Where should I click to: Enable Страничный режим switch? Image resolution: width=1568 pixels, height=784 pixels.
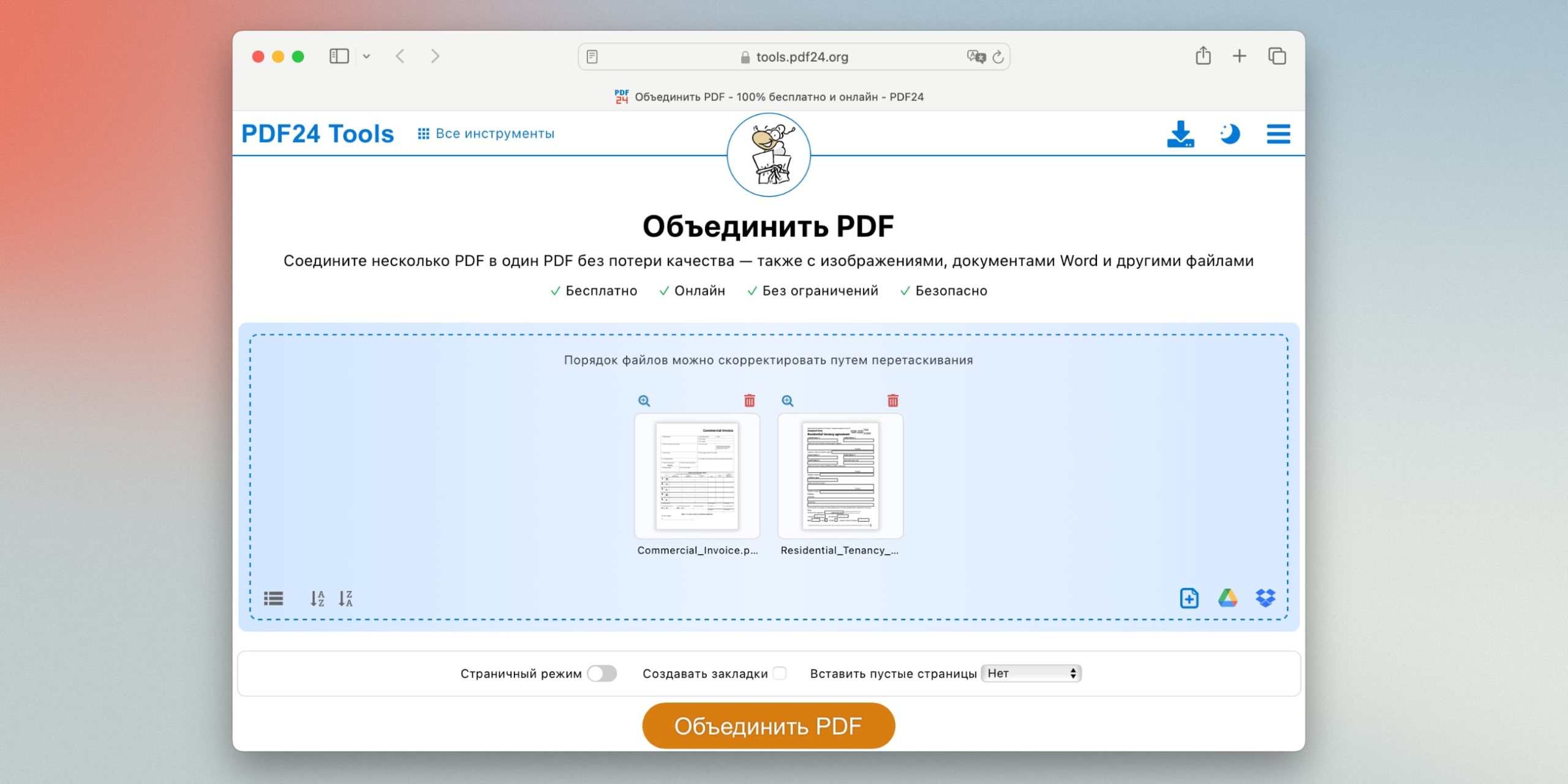pos(601,673)
